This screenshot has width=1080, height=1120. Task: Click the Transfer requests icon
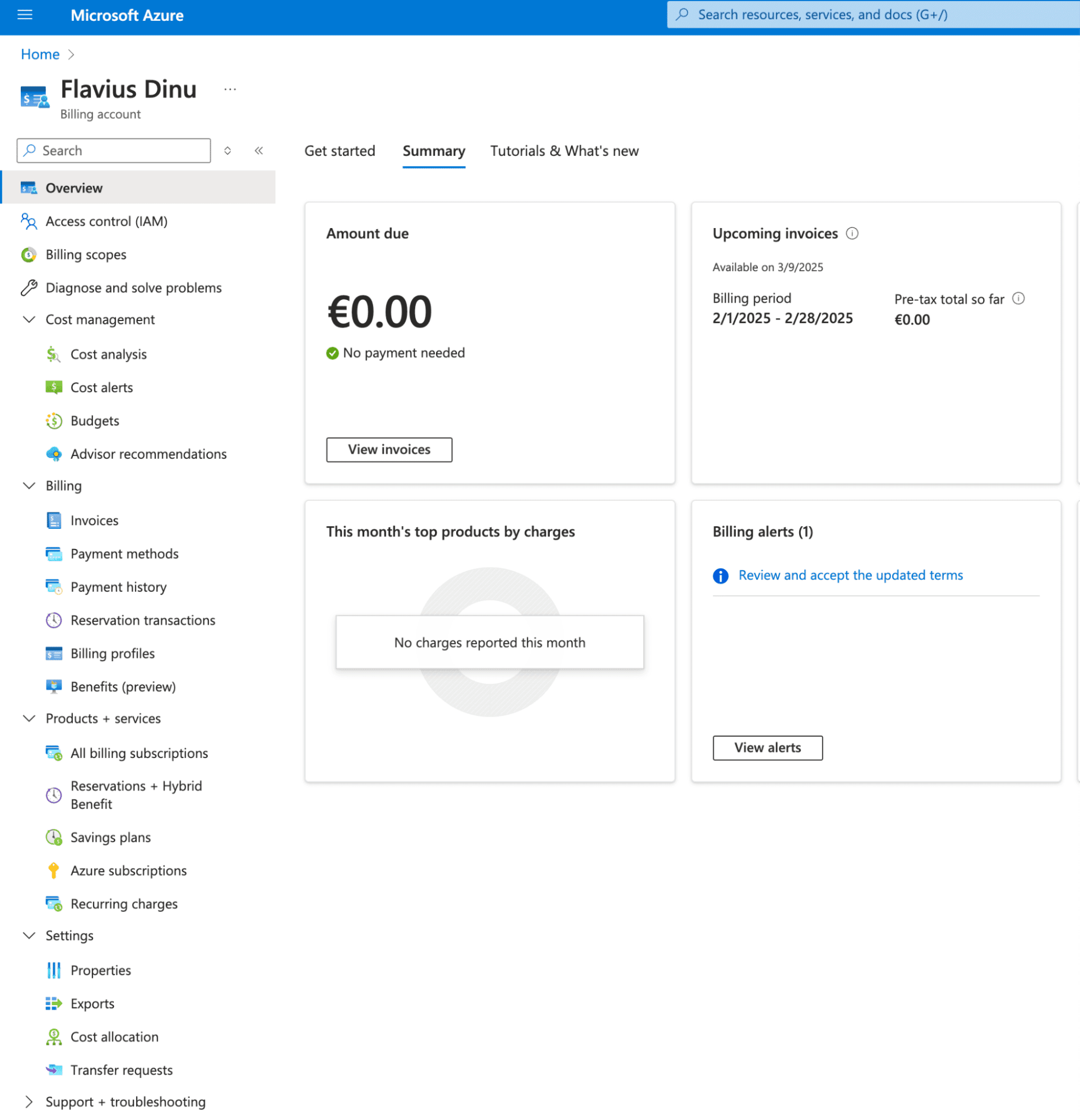[x=54, y=1070]
